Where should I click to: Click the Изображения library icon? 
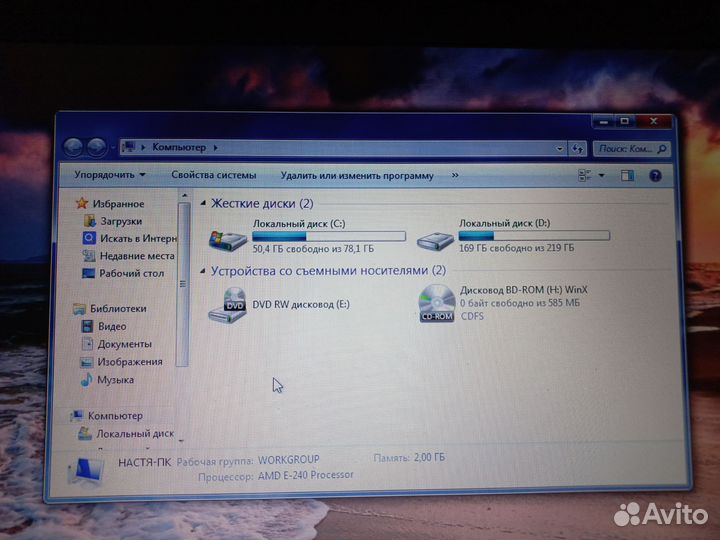click(86, 362)
